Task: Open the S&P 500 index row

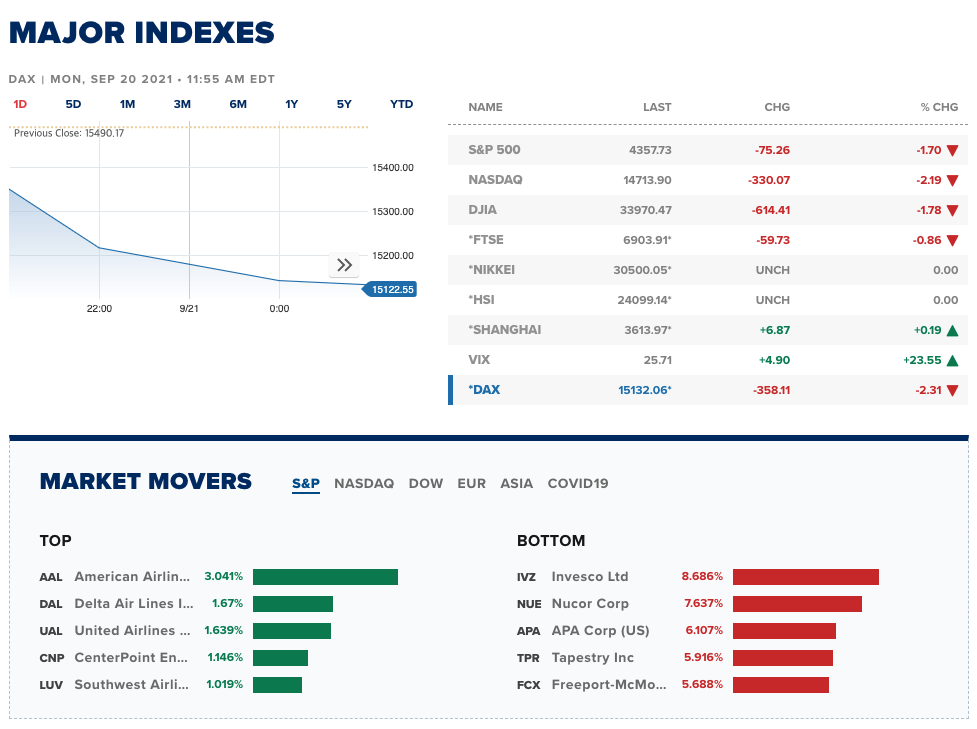Action: 708,150
